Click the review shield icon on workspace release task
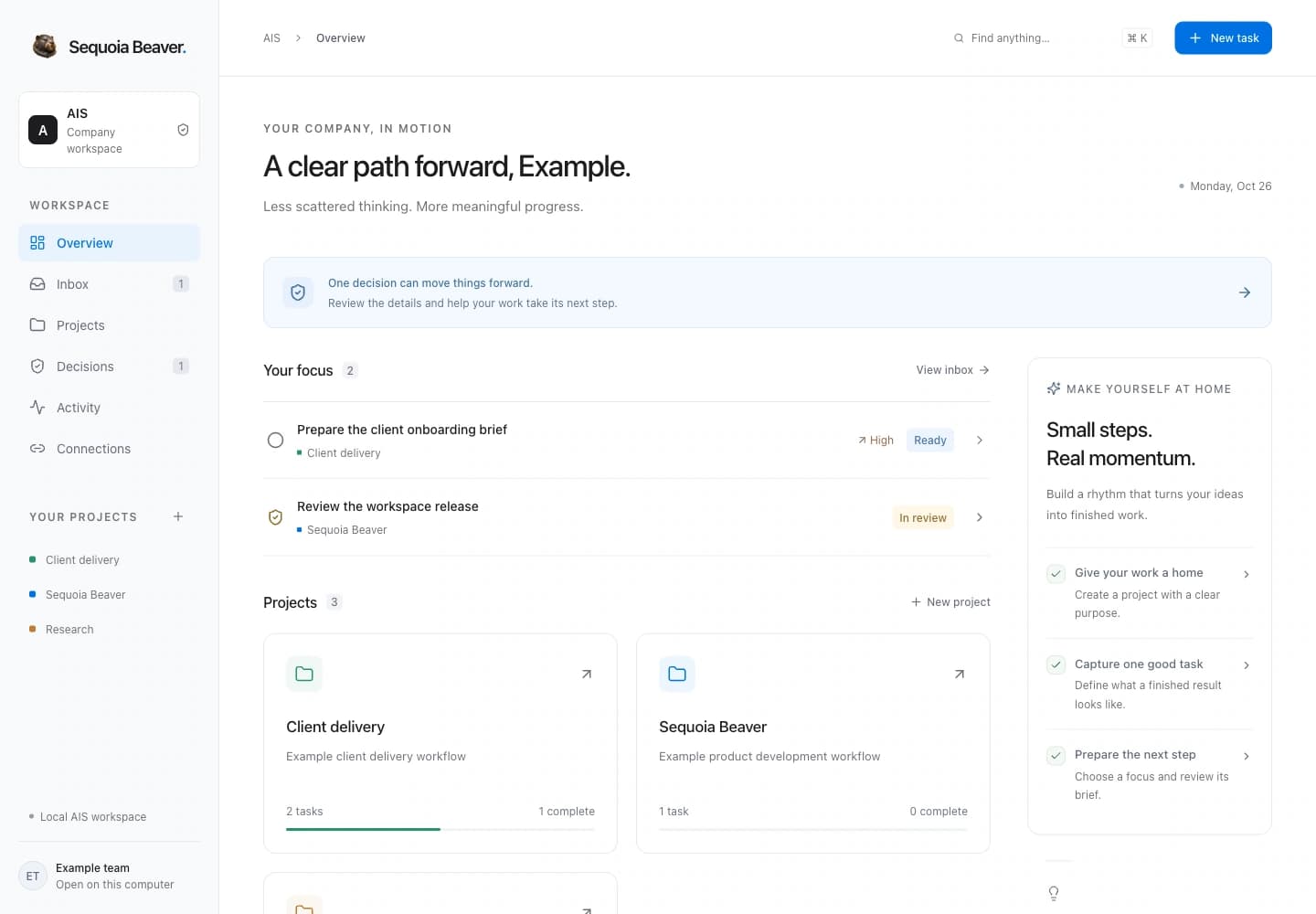Viewport: 1316px width, 914px height. (275, 517)
